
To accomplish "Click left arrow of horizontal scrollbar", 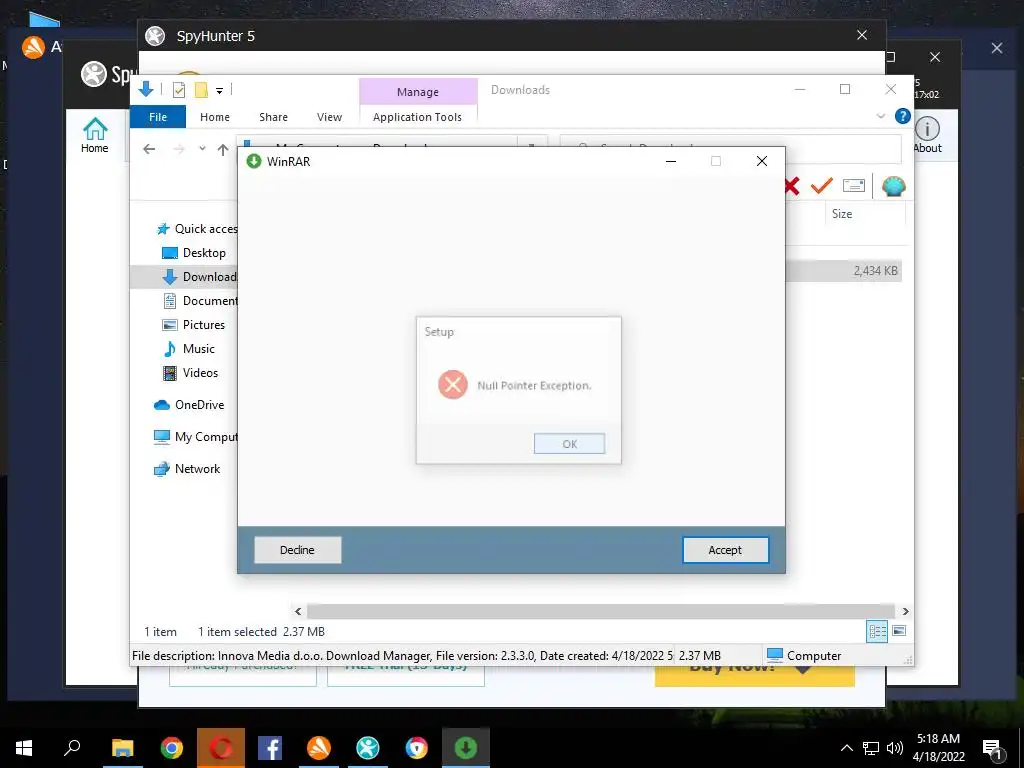I will [x=298, y=611].
